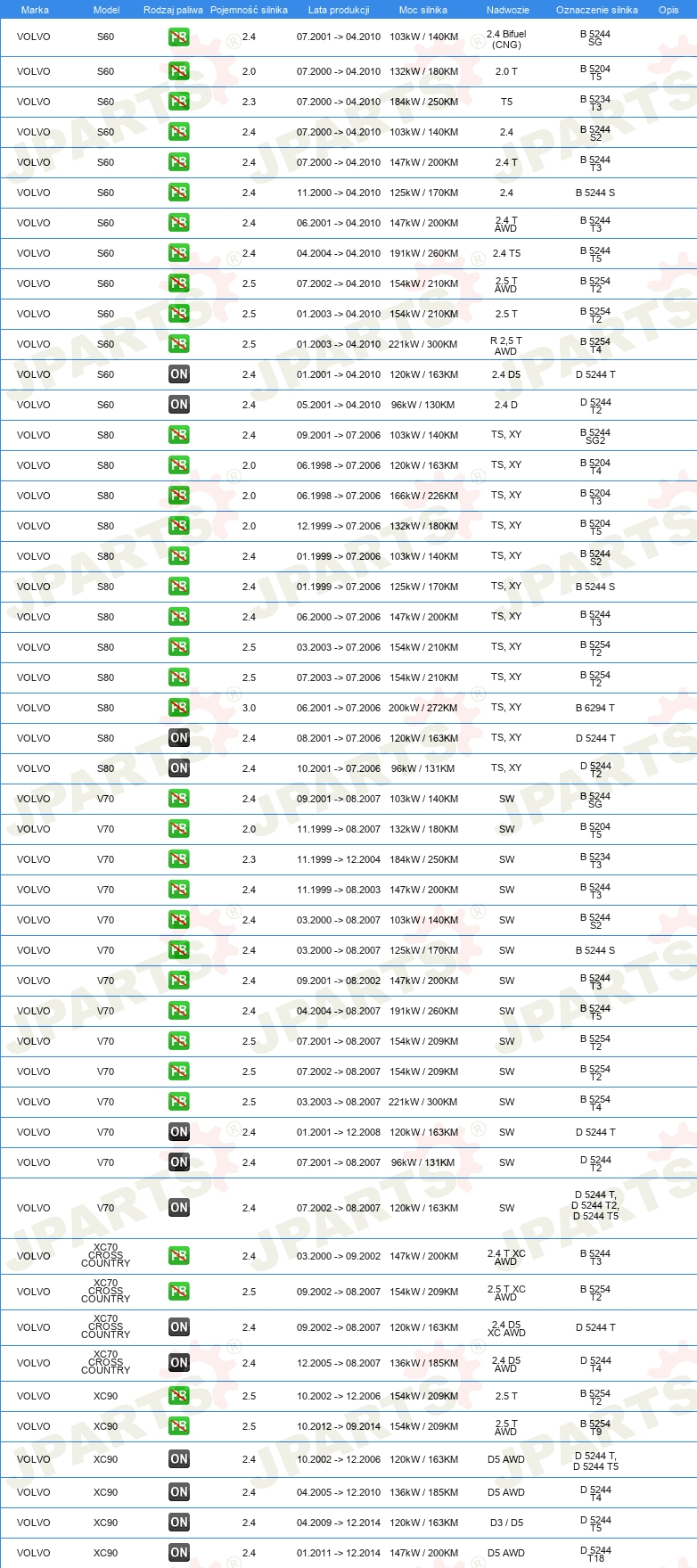Click petrol icon in S60 184kW / 250KM row
This screenshot has width=697, height=1568.
[179, 102]
